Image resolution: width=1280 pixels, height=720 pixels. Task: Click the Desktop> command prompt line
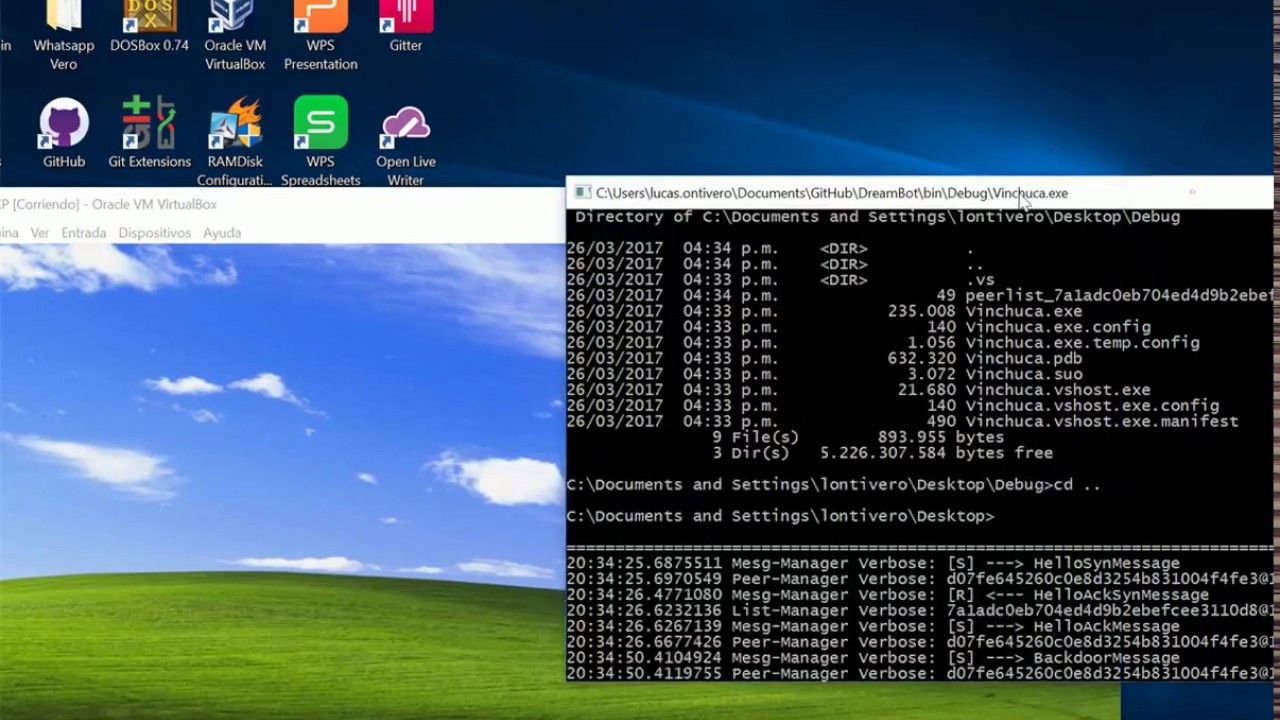[780, 516]
